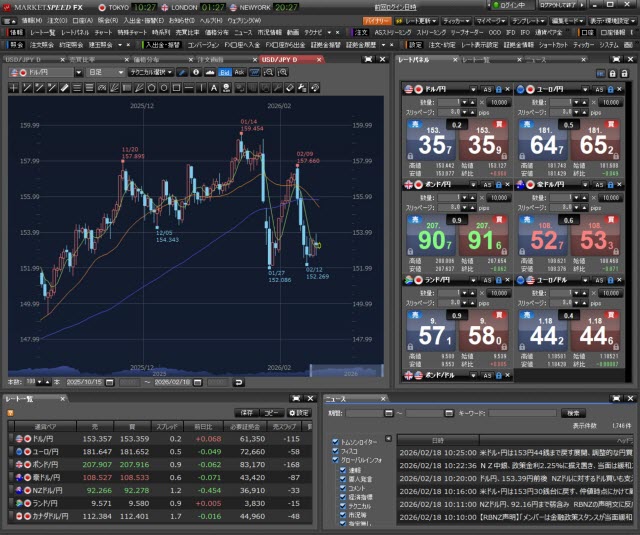Click the chart zoom-in magnifier icon
This screenshot has width=640, height=535.
click(282, 72)
